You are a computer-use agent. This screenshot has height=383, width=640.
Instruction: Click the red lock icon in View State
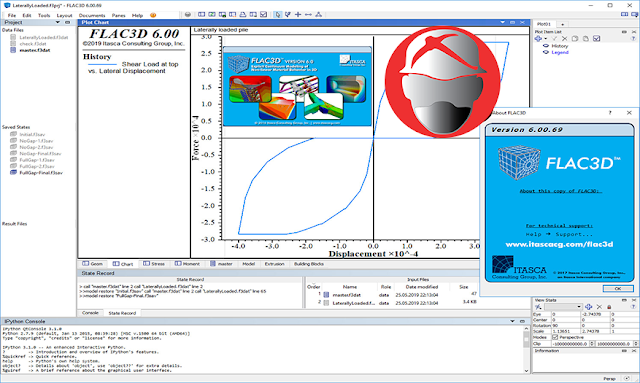coord(609,307)
